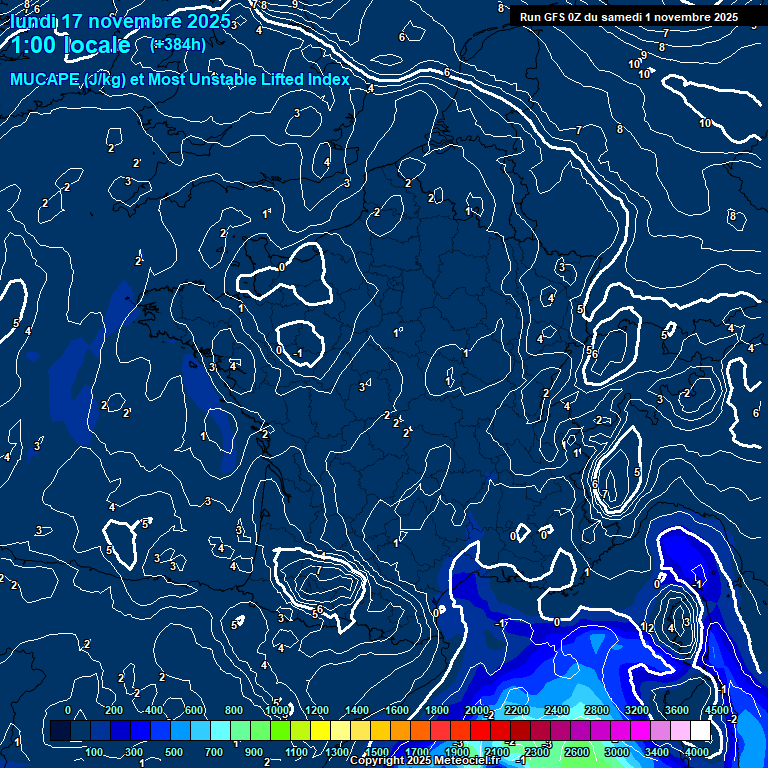Click the '100' legend value label
Image resolution: width=768 pixels, height=768 pixels.
pos(94,752)
